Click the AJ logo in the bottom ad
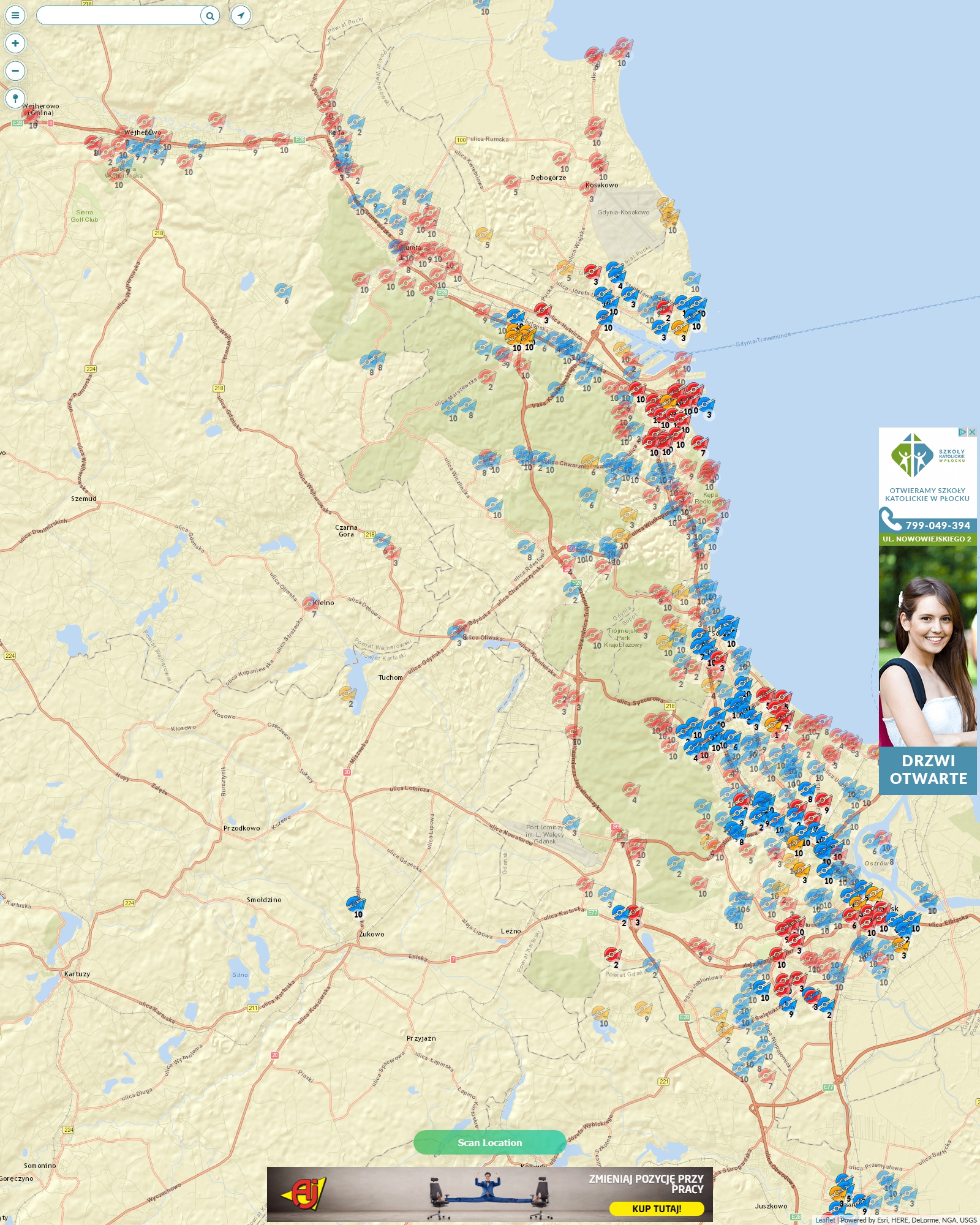Image resolution: width=980 pixels, height=1225 pixels. click(x=303, y=1194)
